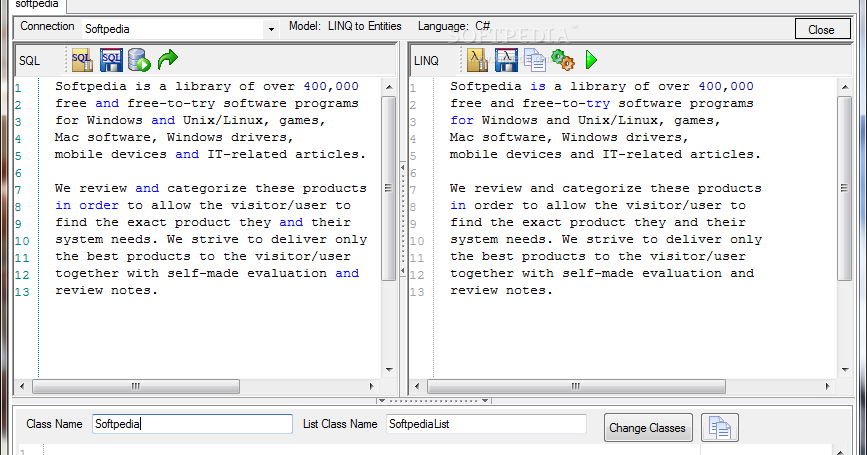Click 'Model: LINQ to Entities' text
This screenshot has width=867, height=455.
(x=345, y=26)
